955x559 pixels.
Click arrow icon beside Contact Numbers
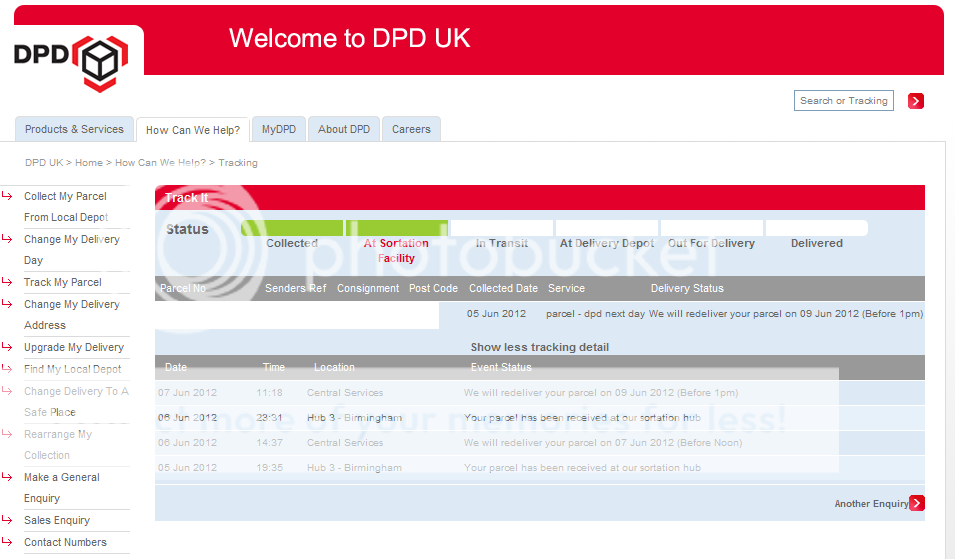7,541
